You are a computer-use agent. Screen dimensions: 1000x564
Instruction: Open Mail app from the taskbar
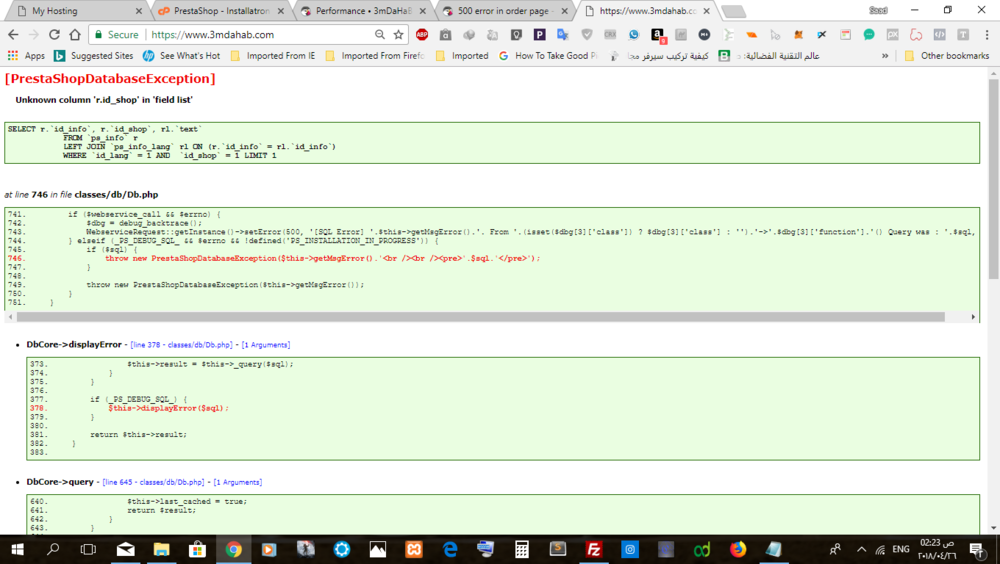pyautogui.click(x=126, y=549)
